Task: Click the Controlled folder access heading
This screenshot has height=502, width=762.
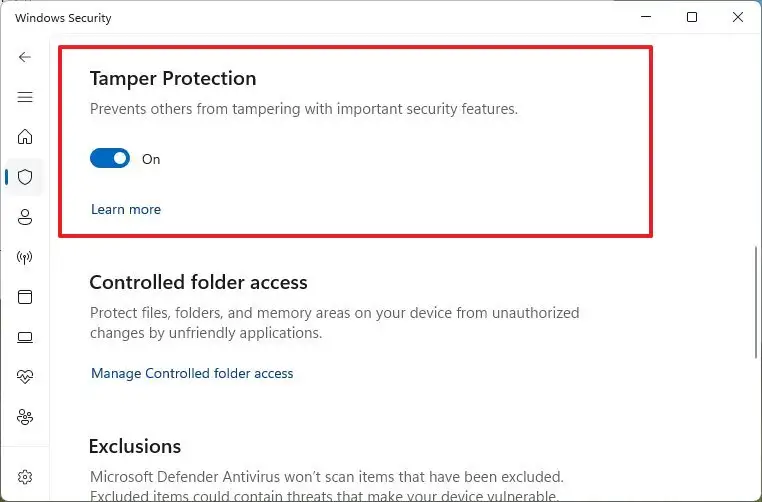Action: coord(198,282)
